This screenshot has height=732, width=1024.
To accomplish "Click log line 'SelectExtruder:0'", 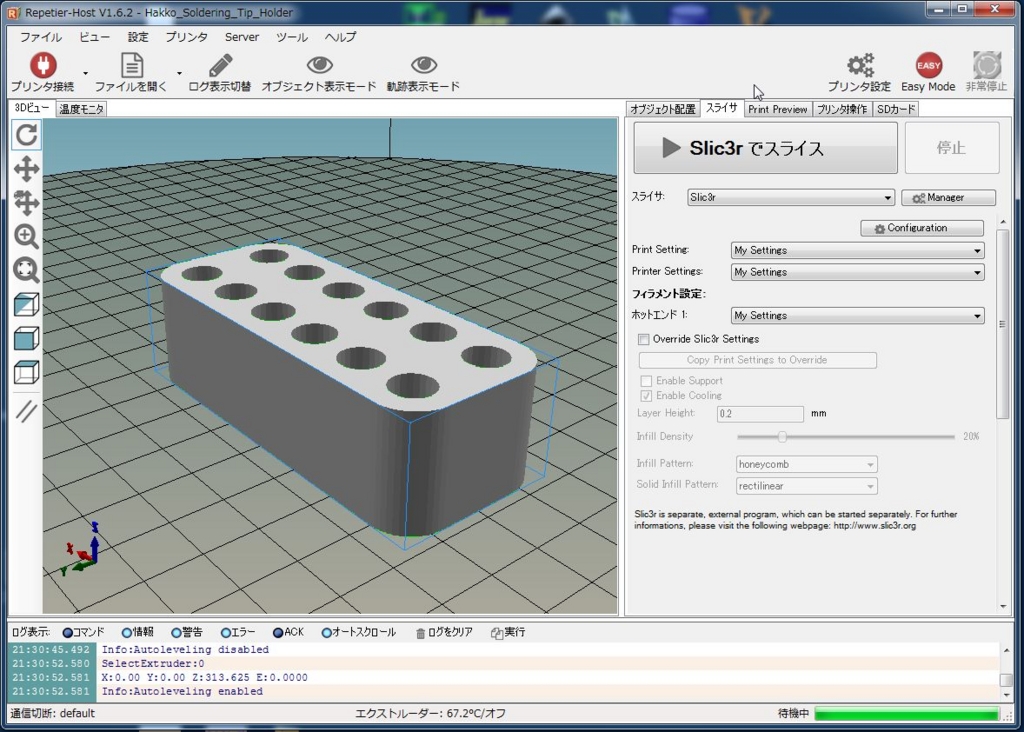I will coord(153,663).
